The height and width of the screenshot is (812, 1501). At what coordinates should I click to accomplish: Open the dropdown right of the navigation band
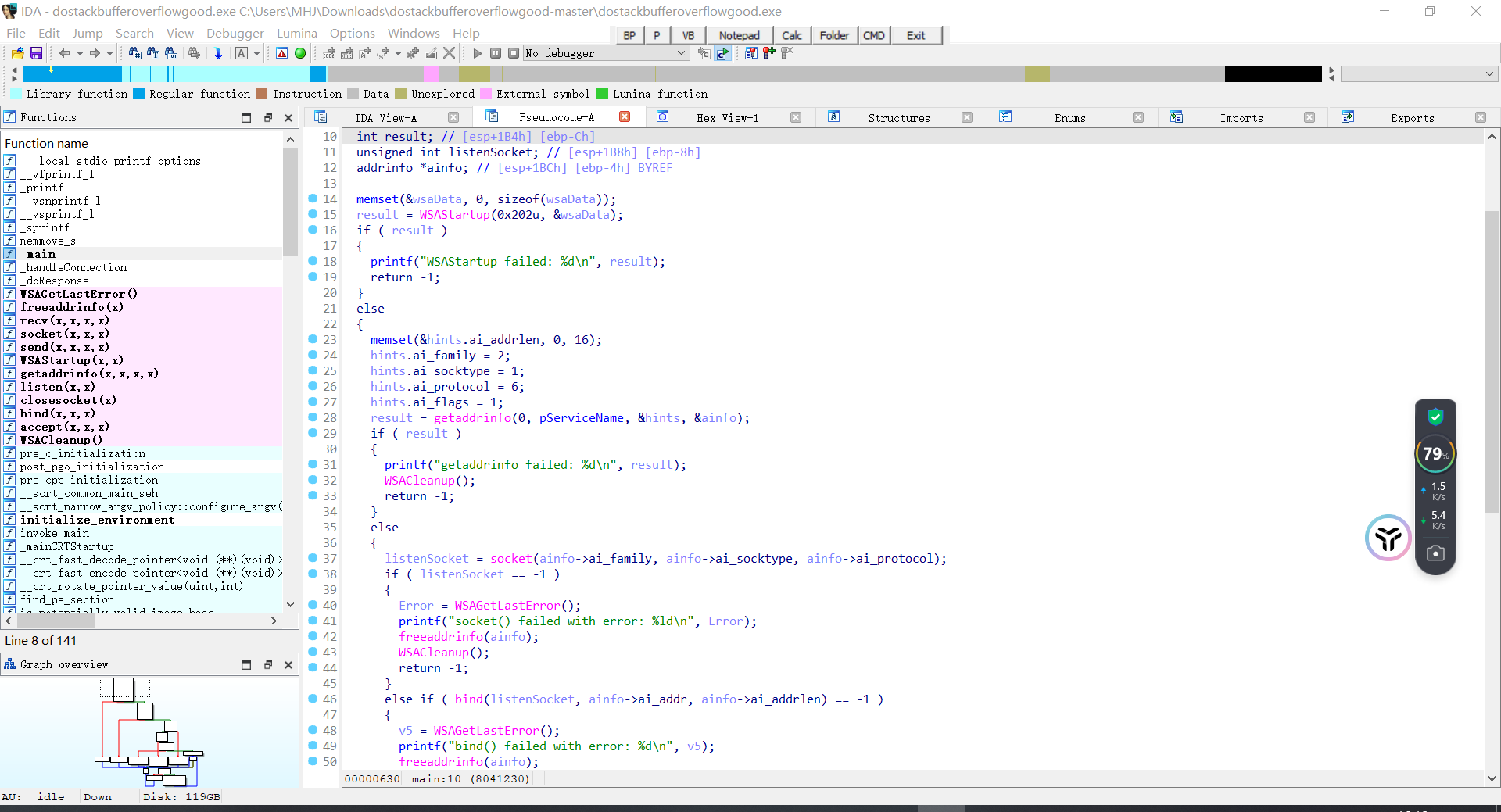1489,73
